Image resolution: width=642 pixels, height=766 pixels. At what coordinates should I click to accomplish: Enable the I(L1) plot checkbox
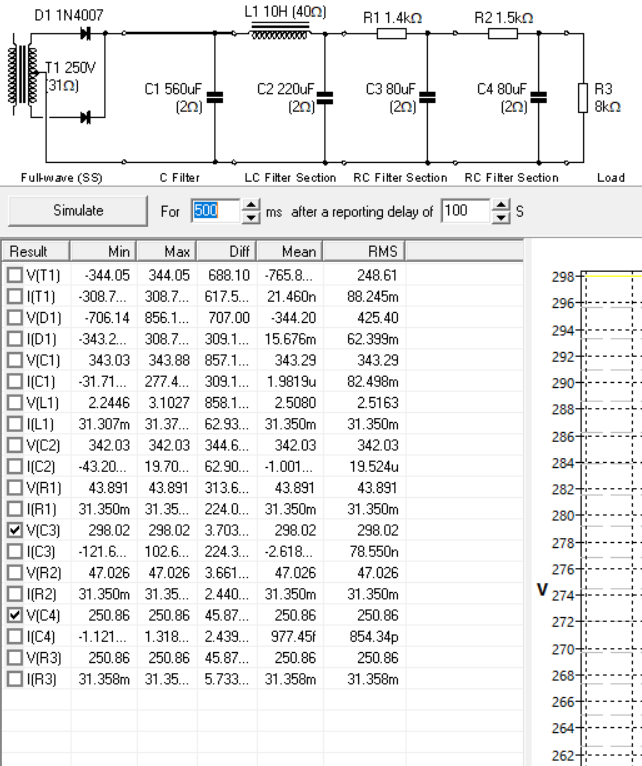tap(15, 424)
